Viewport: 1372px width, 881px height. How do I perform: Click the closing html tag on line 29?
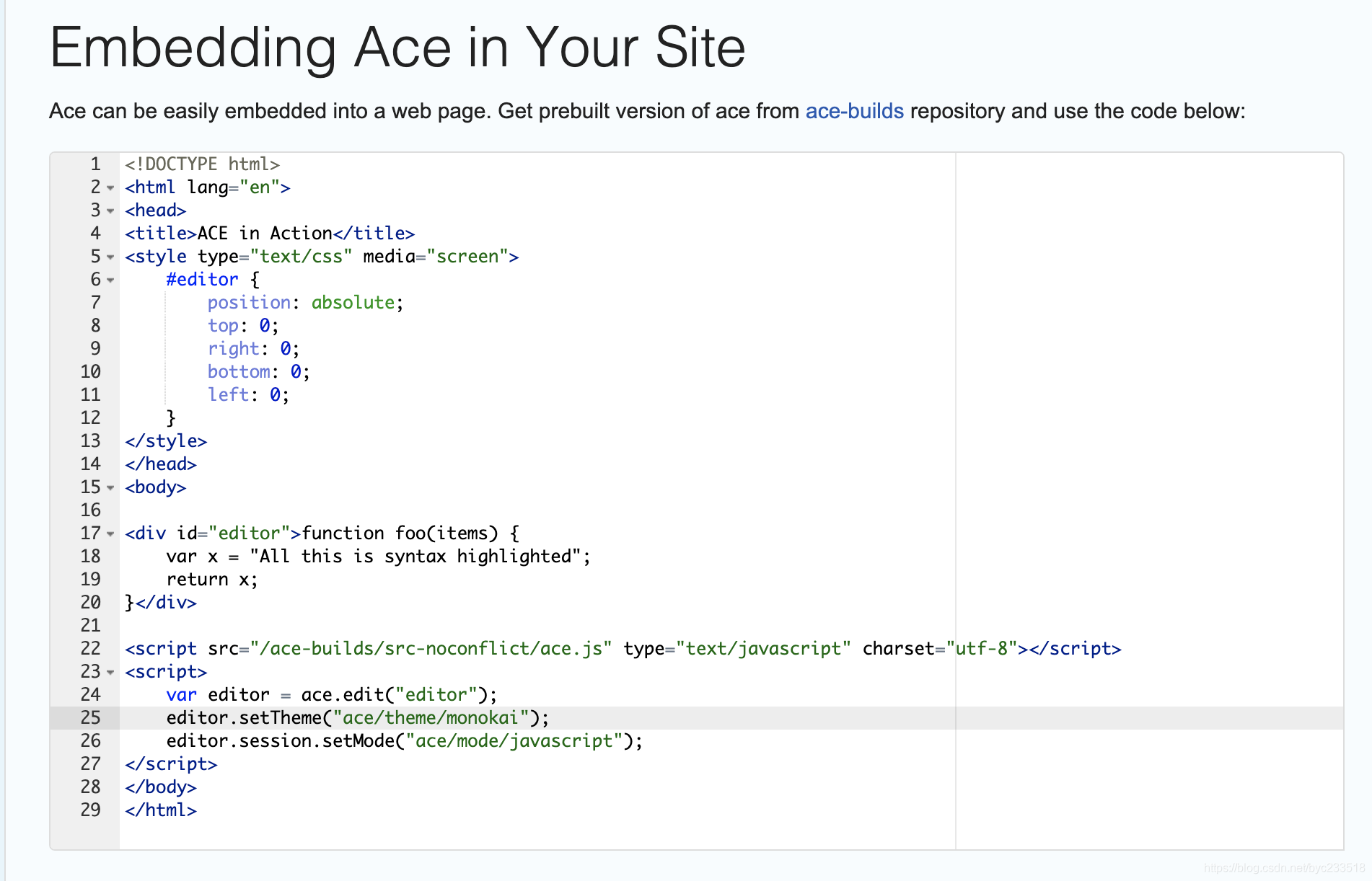coord(161,810)
